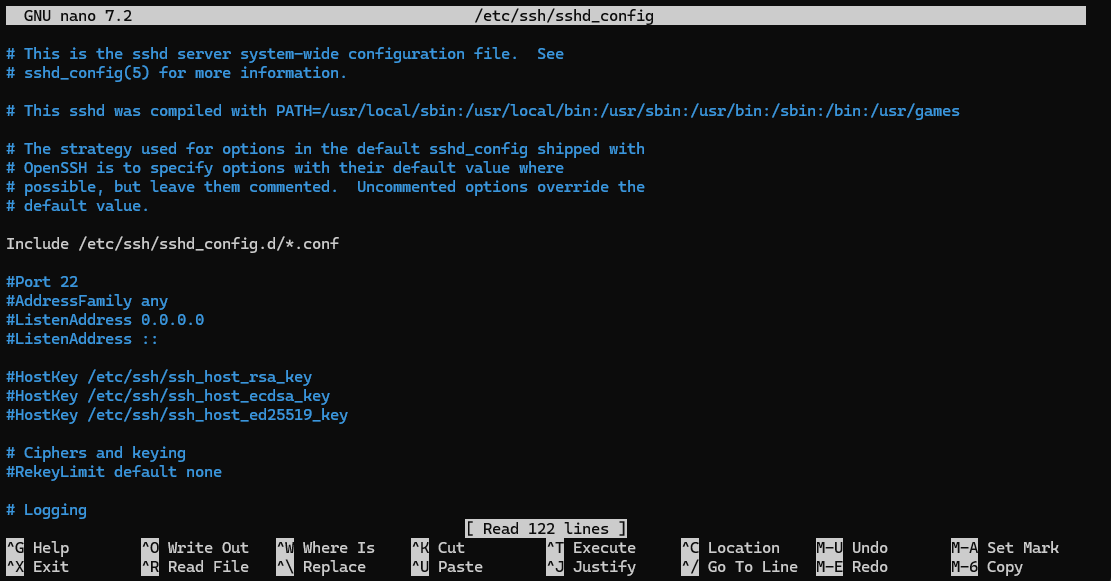Click the M-U Undo shortcut

pos(852,548)
